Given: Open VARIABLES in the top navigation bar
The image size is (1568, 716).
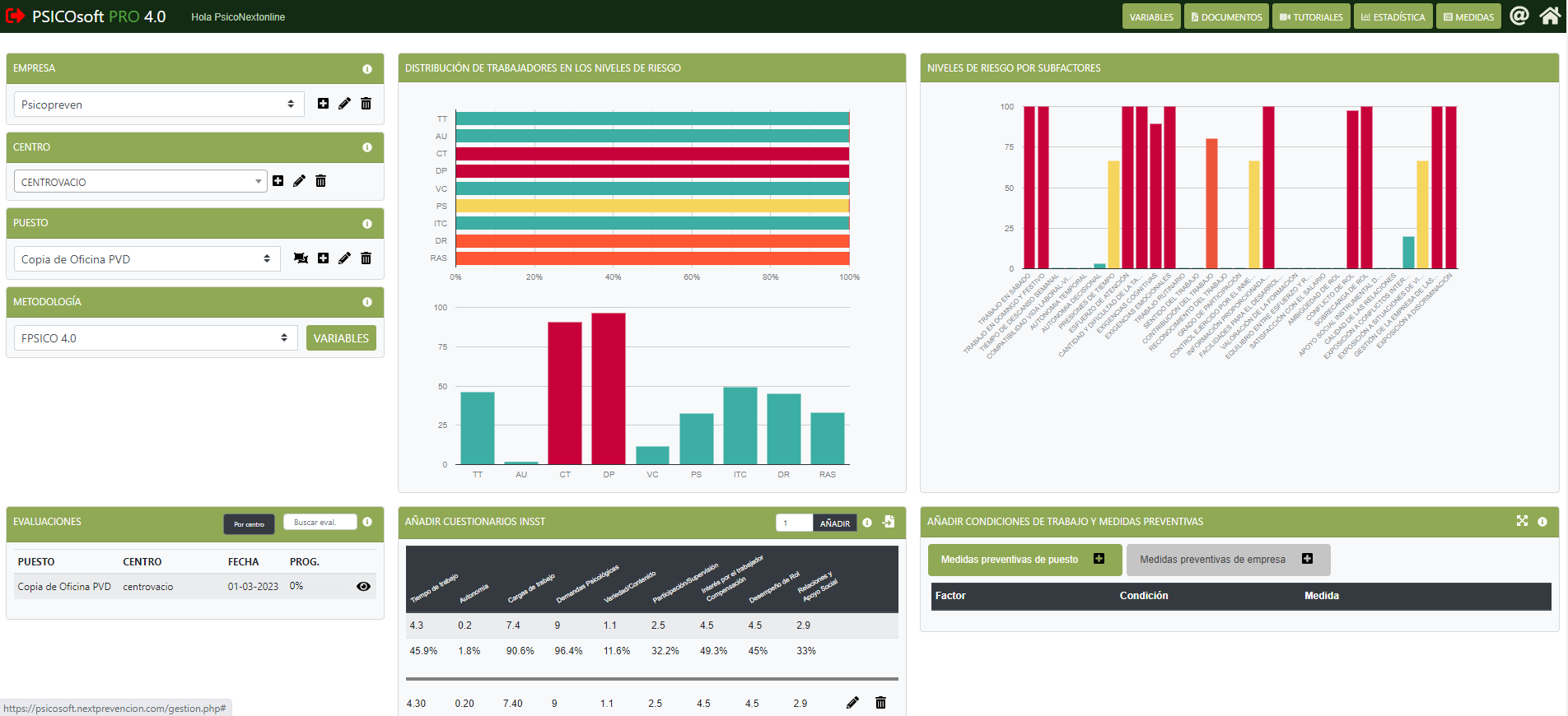Looking at the screenshot, I should pyautogui.click(x=1151, y=16).
